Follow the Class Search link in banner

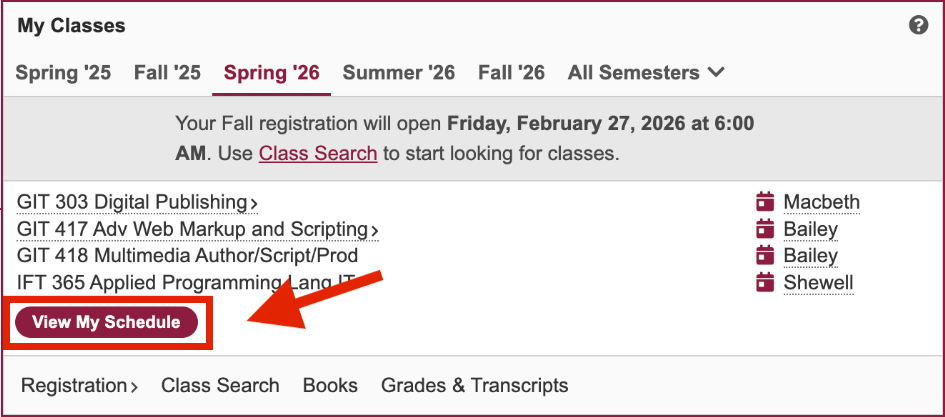pos(318,153)
